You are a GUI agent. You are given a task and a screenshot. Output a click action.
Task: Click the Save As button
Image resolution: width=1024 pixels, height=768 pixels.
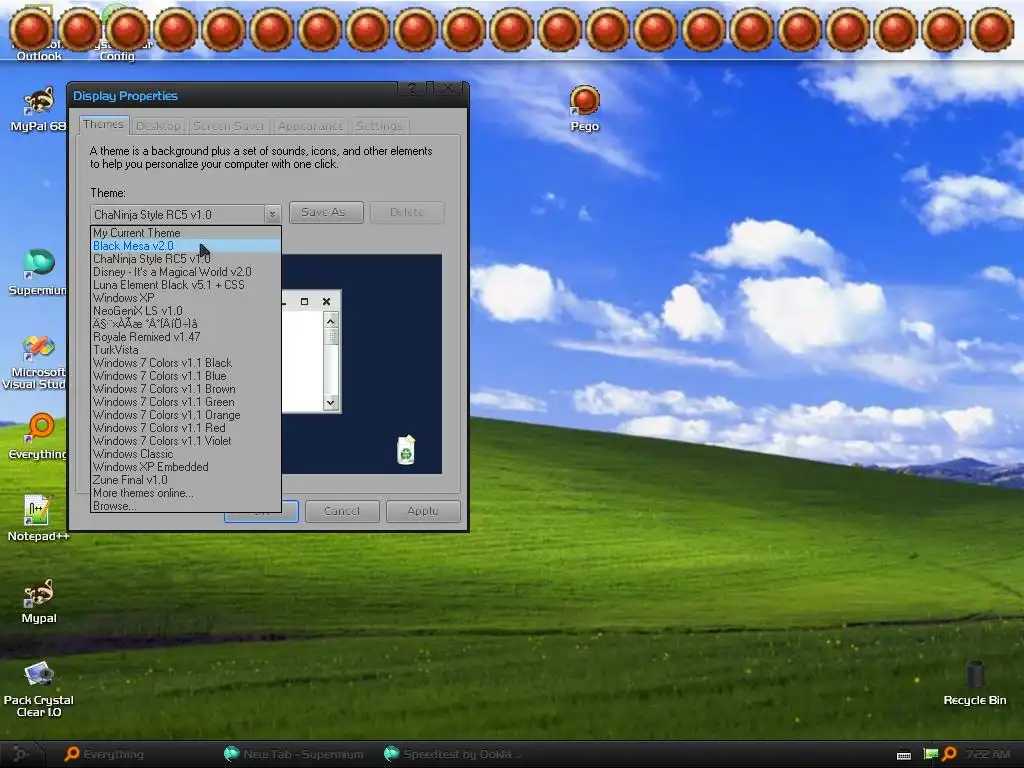pos(326,212)
